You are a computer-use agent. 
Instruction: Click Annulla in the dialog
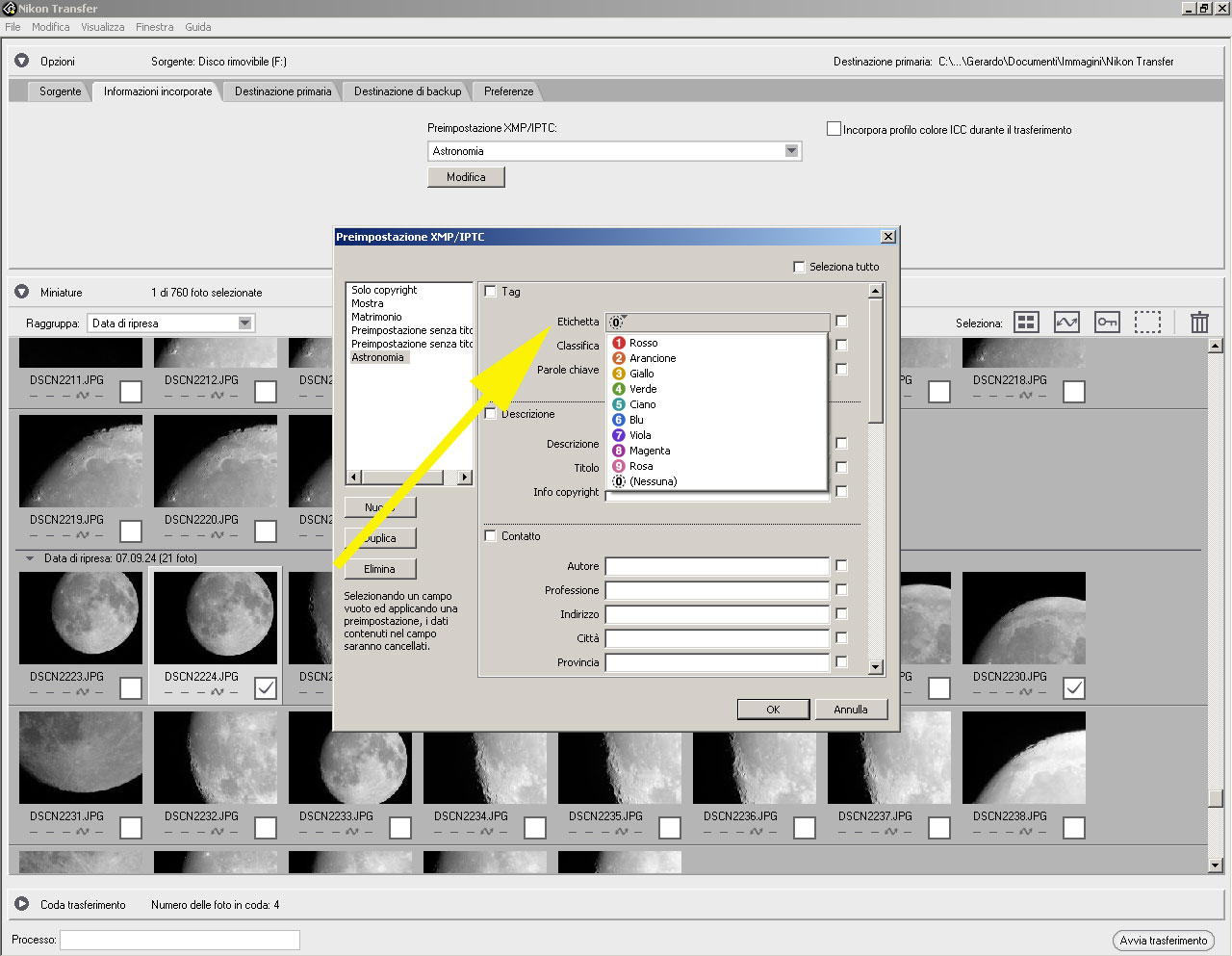click(851, 710)
